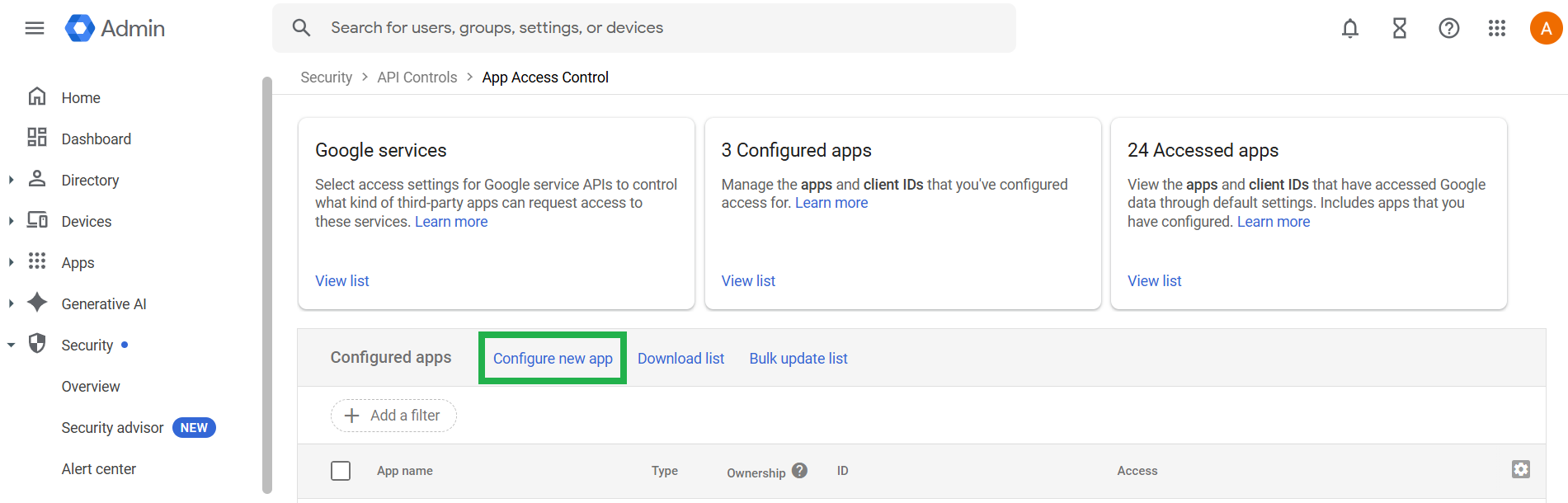The width and height of the screenshot is (1568, 503).
Task: Click the Security shield icon
Action: point(37,344)
